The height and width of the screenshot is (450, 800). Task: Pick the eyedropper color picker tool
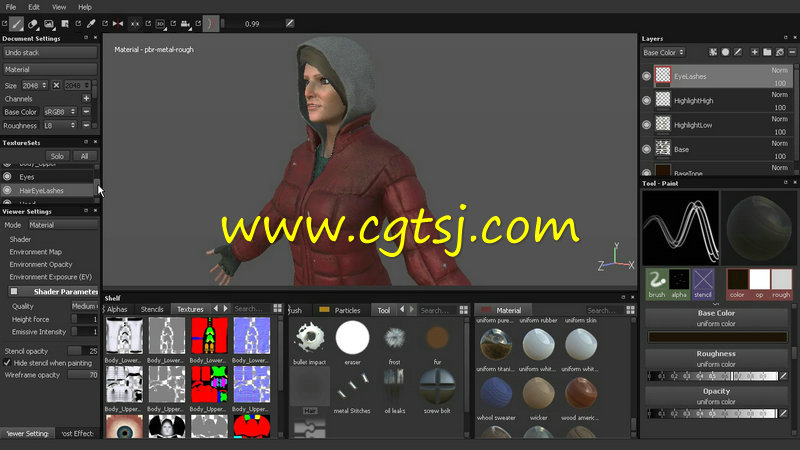click(x=91, y=23)
